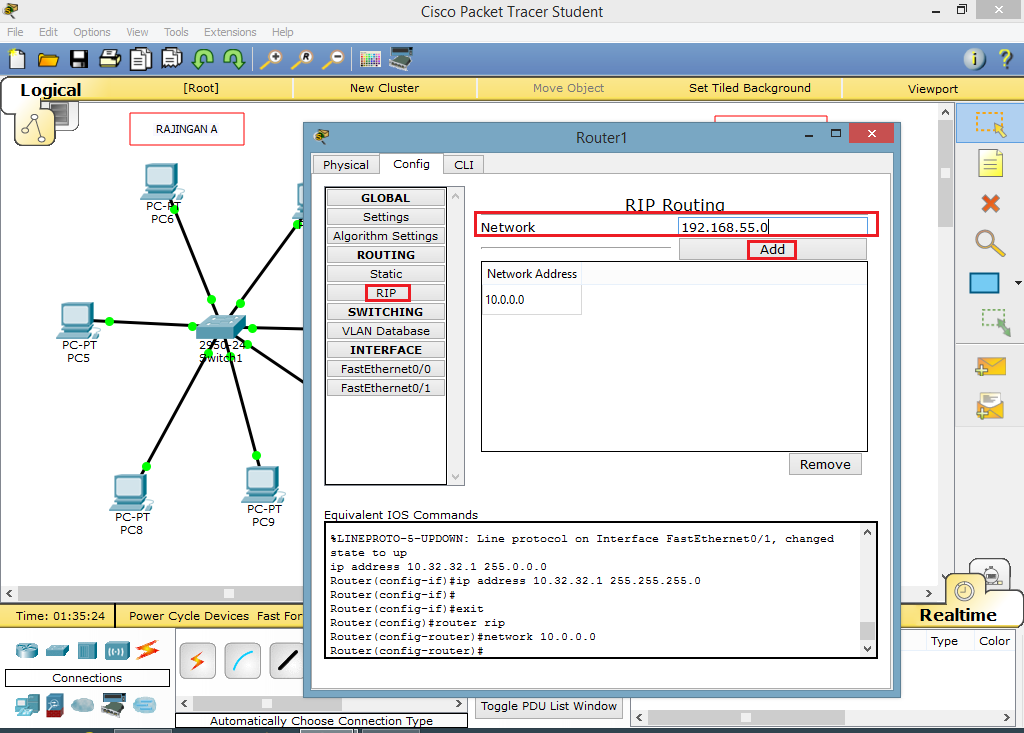Image resolution: width=1024 pixels, height=733 pixels.
Task: Open the Extensions menu
Action: pyautogui.click(x=230, y=31)
